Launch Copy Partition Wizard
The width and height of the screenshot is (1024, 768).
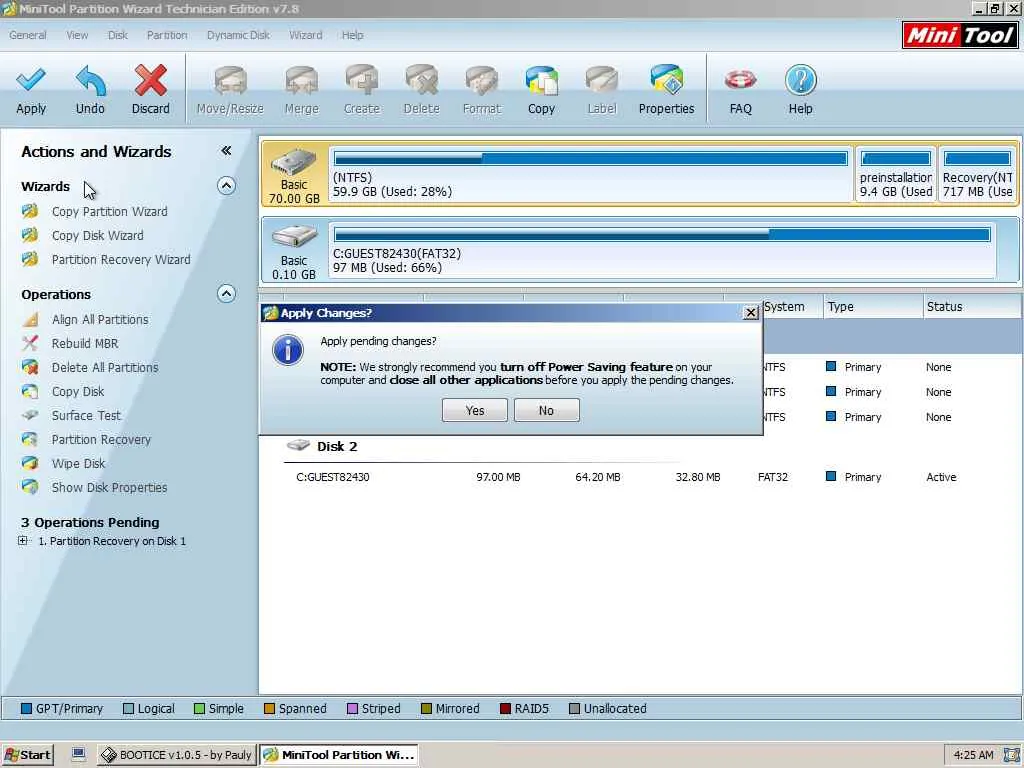[110, 212]
